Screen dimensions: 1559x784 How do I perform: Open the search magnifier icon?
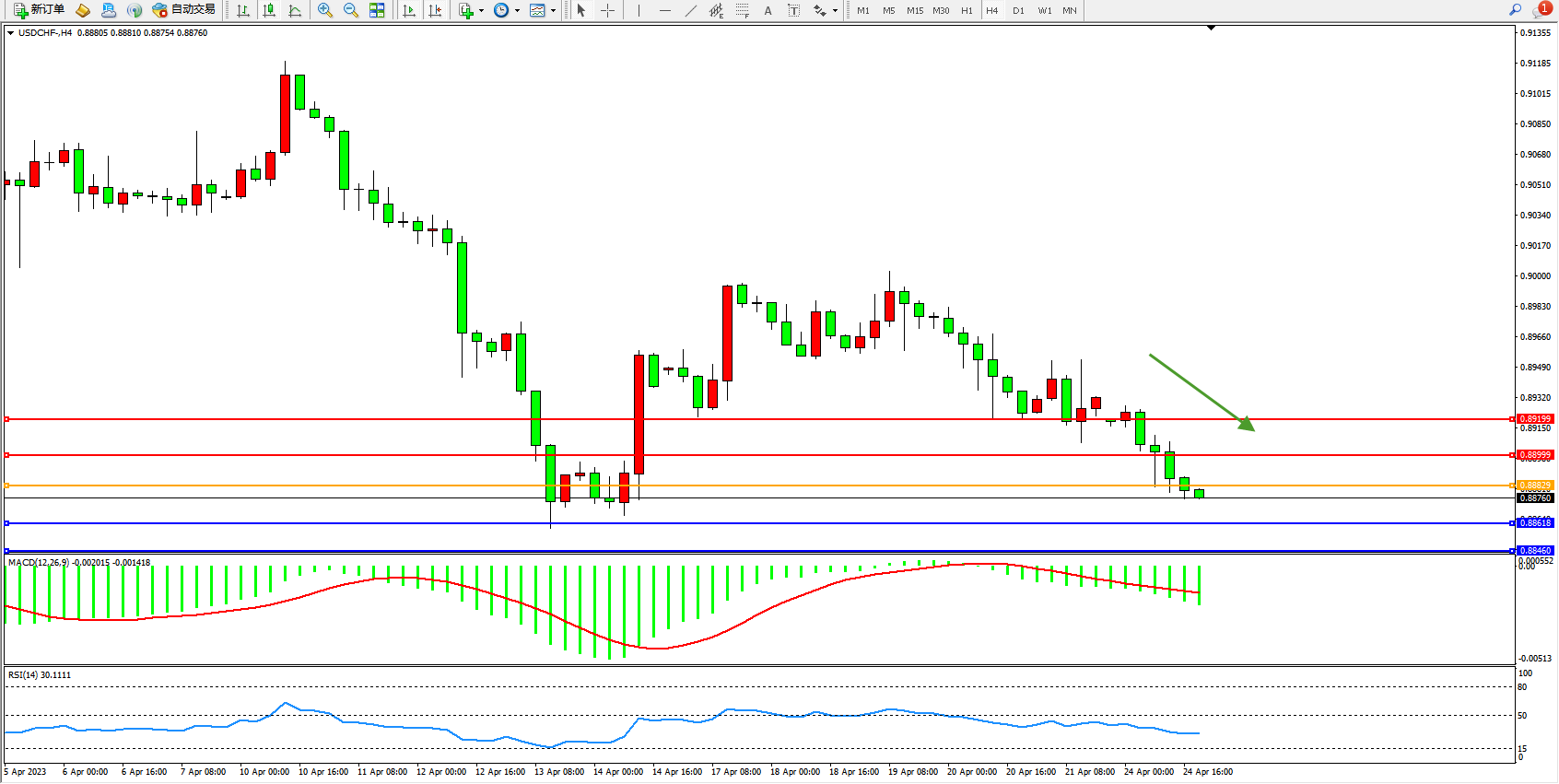click(1515, 10)
